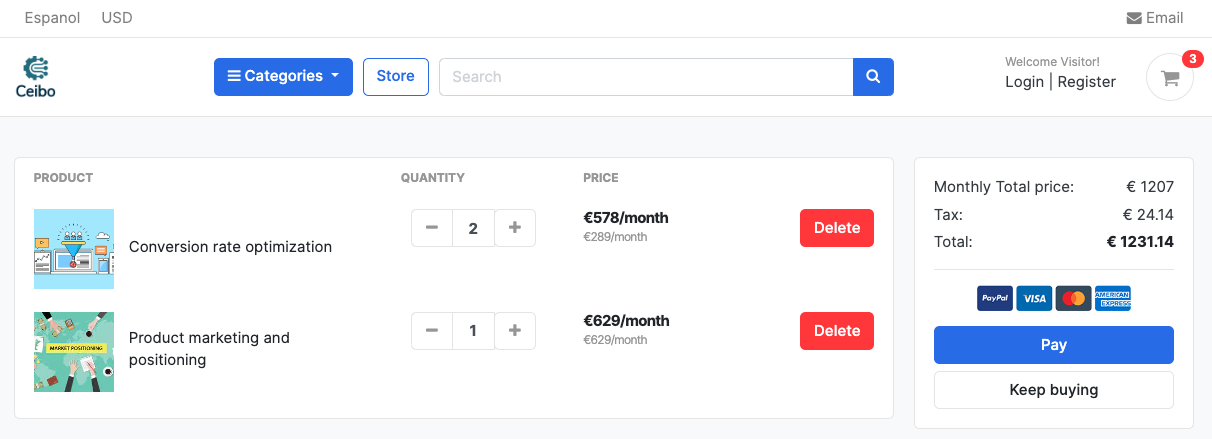This screenshot has width=1212, height=439.
Task: Change the USD currency option
Action: click(x=117, y=18)
